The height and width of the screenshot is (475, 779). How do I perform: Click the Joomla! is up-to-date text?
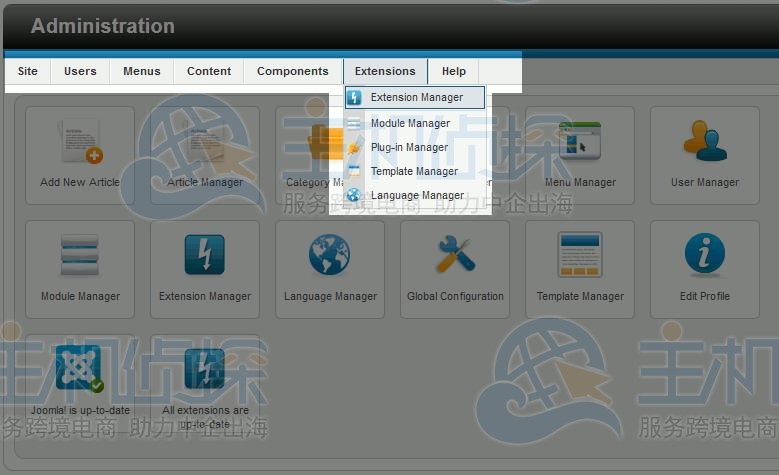coord(80,410)
